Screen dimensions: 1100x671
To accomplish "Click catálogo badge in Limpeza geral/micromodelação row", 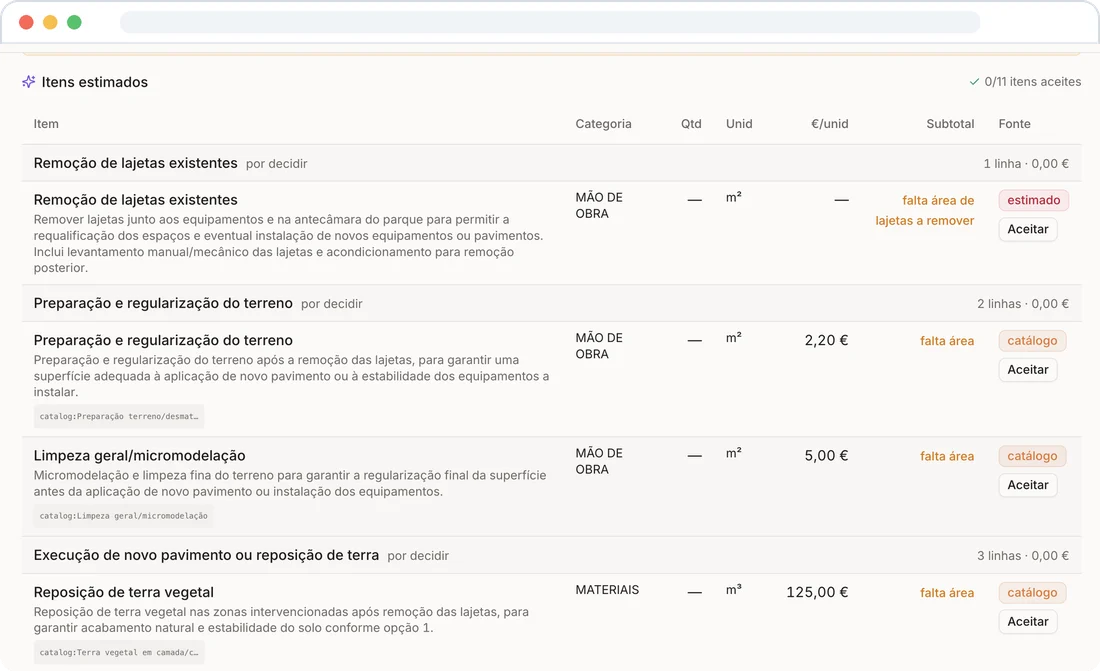I will click(1032, 456).
